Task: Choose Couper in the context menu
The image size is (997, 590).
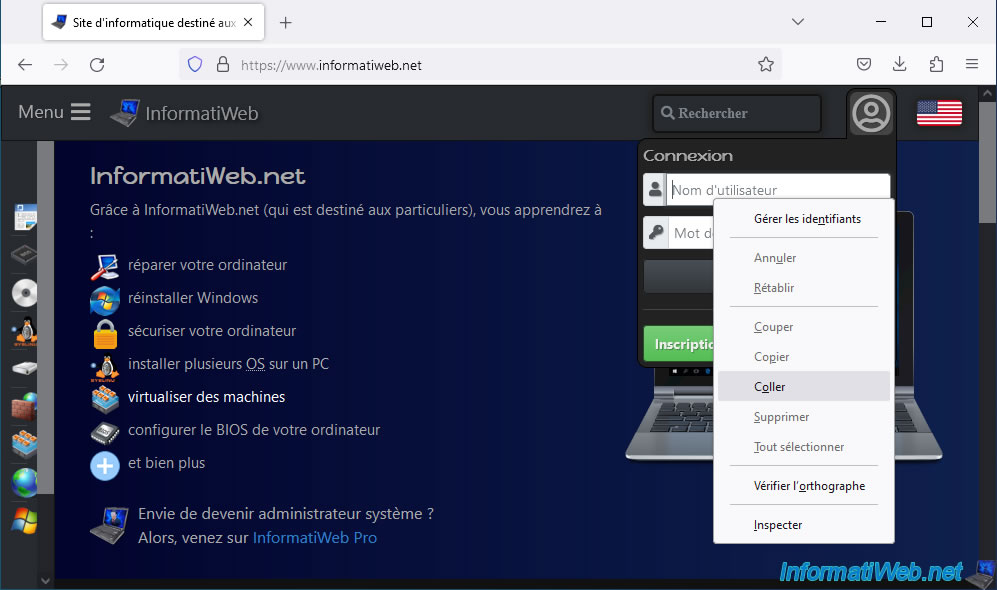Action: coord(804,327)
